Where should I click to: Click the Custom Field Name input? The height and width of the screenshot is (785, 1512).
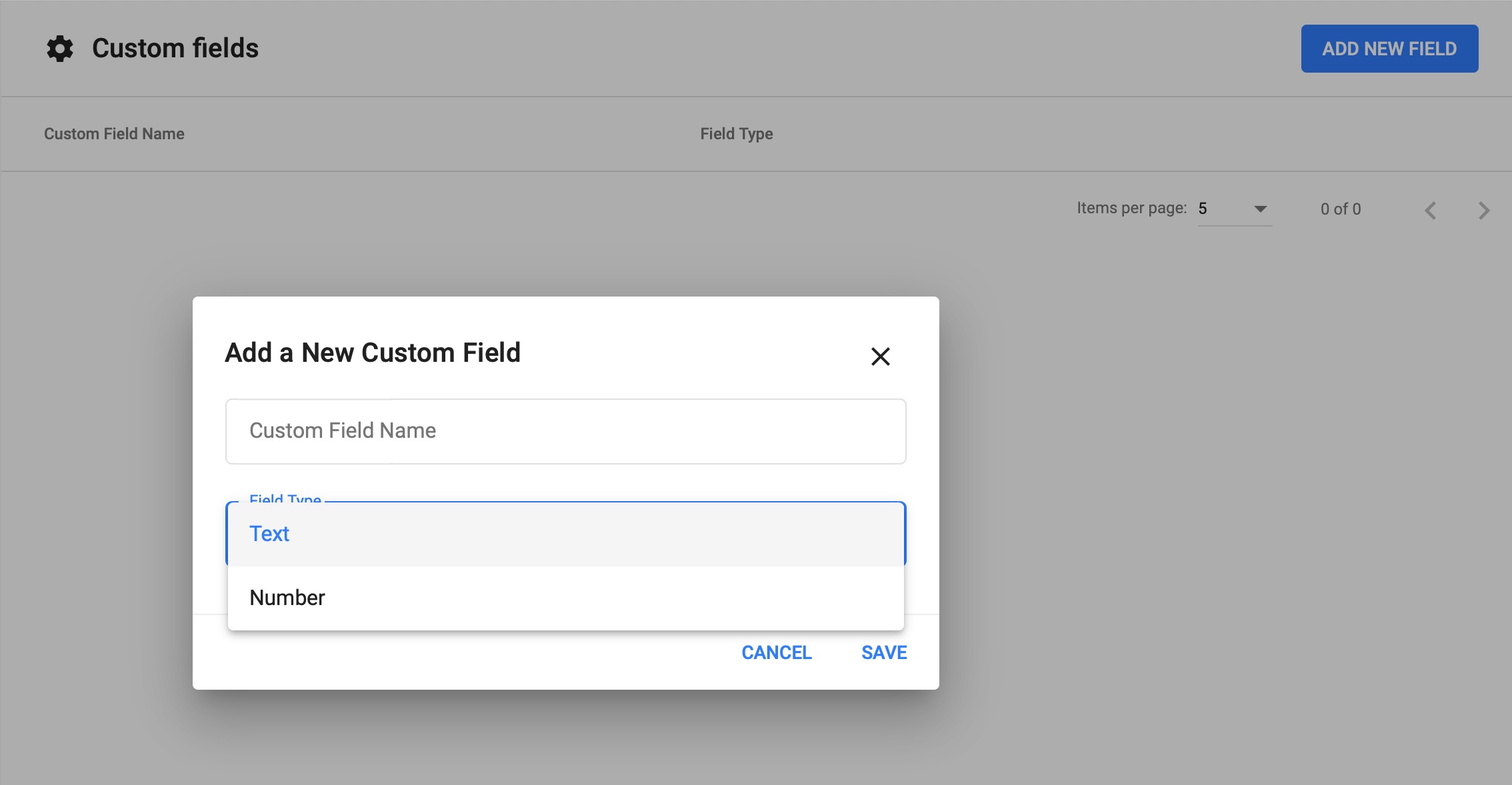pyautogui.click(x=565, y=431)
